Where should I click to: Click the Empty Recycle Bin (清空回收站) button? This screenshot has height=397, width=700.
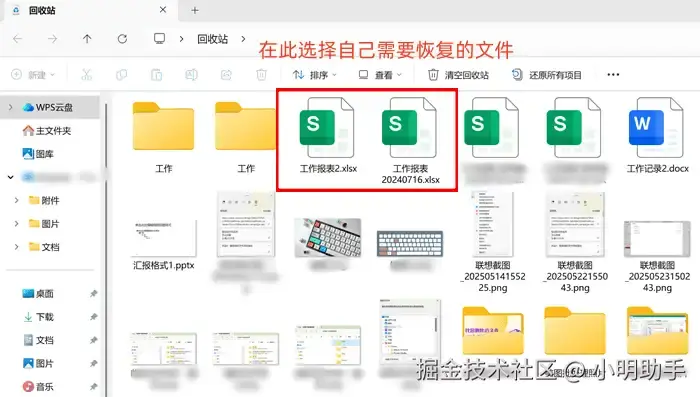tap(458, 75)
